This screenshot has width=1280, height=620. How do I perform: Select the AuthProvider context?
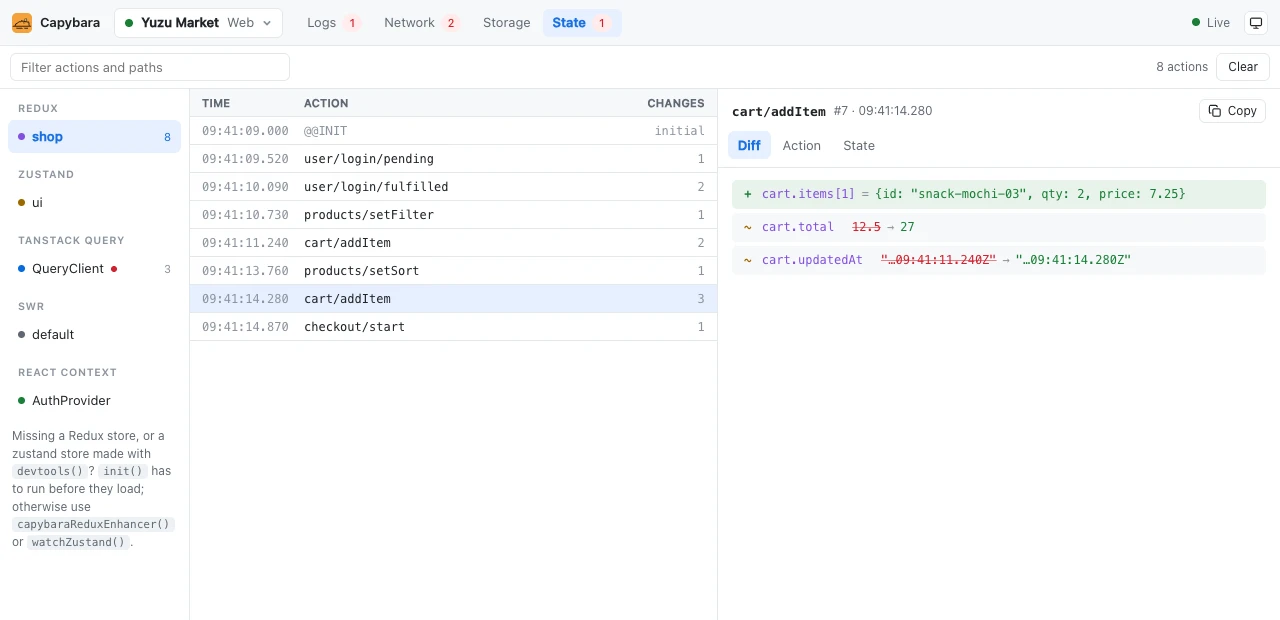point(94,401)
